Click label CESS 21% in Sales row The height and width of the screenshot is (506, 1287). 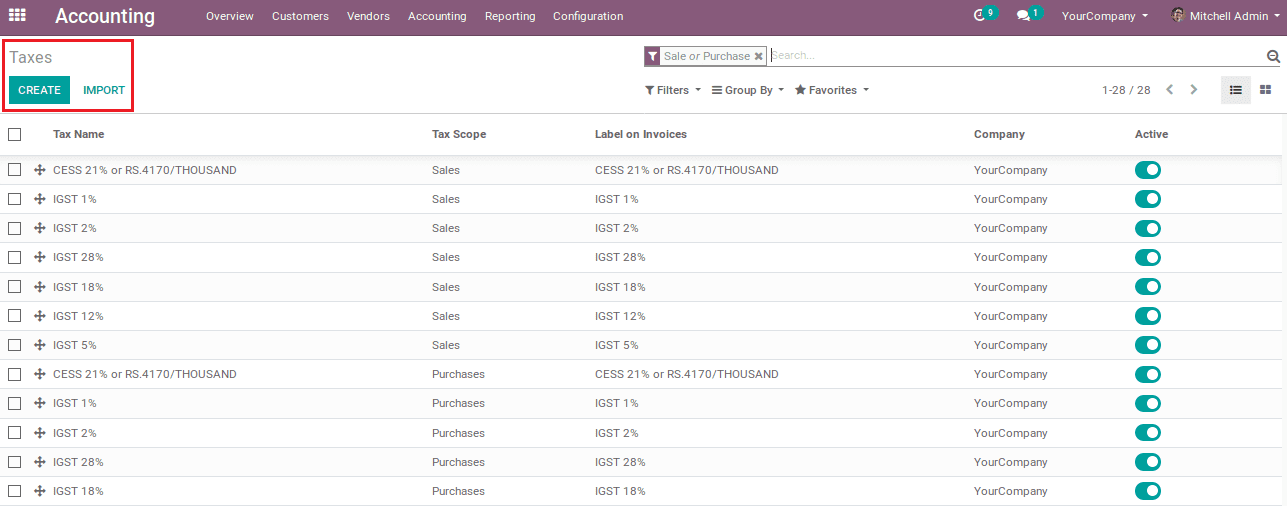687,170
